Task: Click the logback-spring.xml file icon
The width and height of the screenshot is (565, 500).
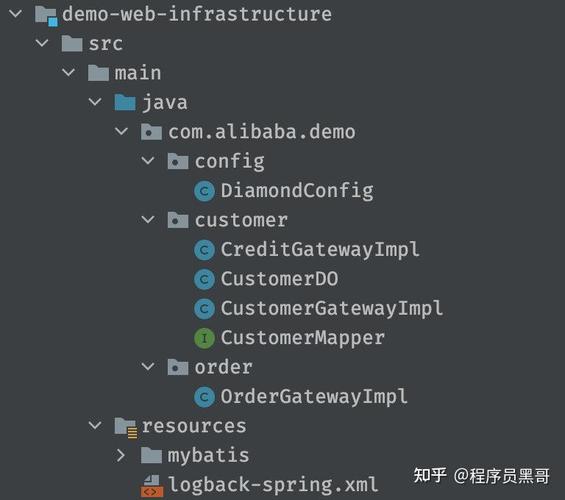Action: (152, 486)
